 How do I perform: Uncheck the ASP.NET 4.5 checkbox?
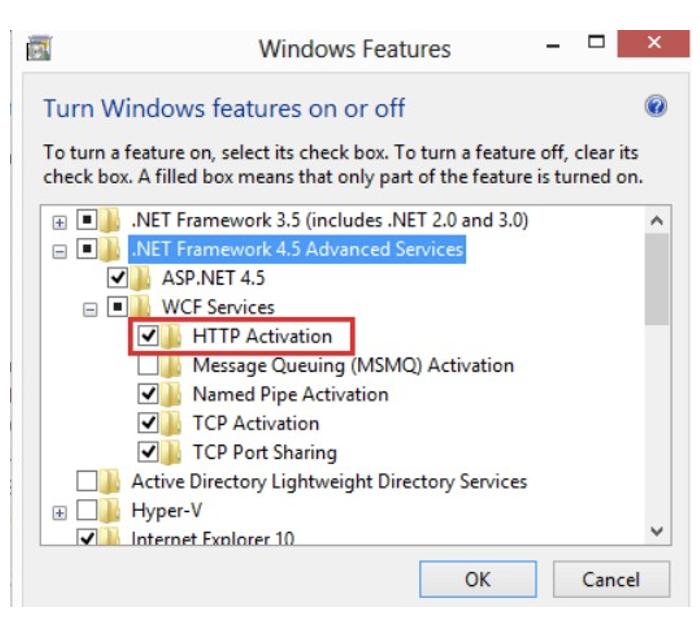(117, 278)
